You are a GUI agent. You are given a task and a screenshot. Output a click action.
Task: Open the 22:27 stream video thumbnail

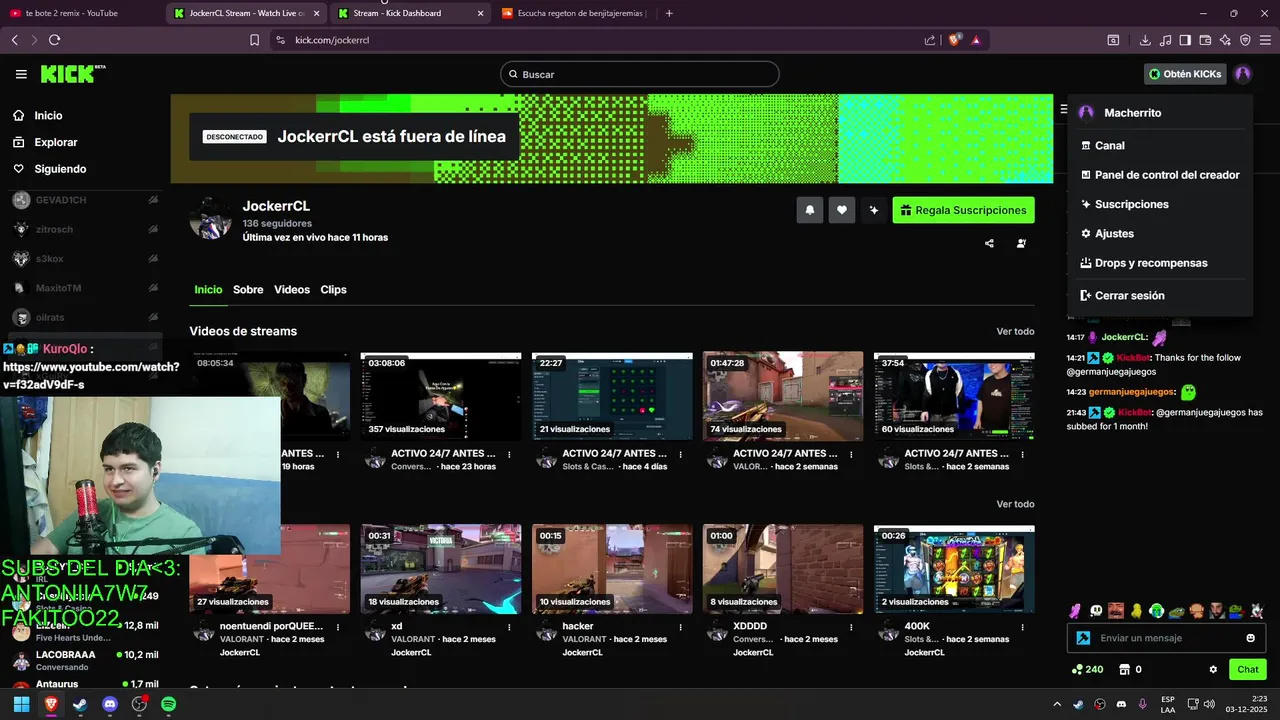(x=612, y=396)
